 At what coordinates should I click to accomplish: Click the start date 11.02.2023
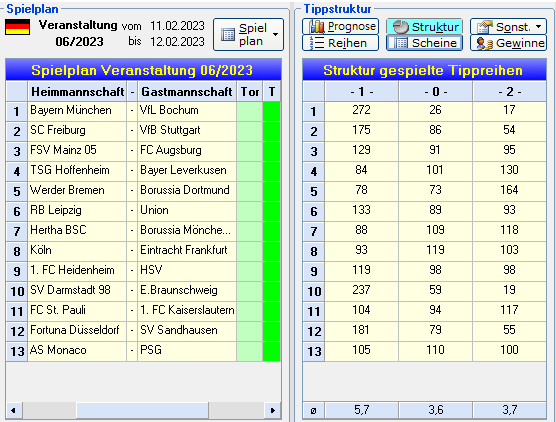pyautogui.click(x=177, y=26)
